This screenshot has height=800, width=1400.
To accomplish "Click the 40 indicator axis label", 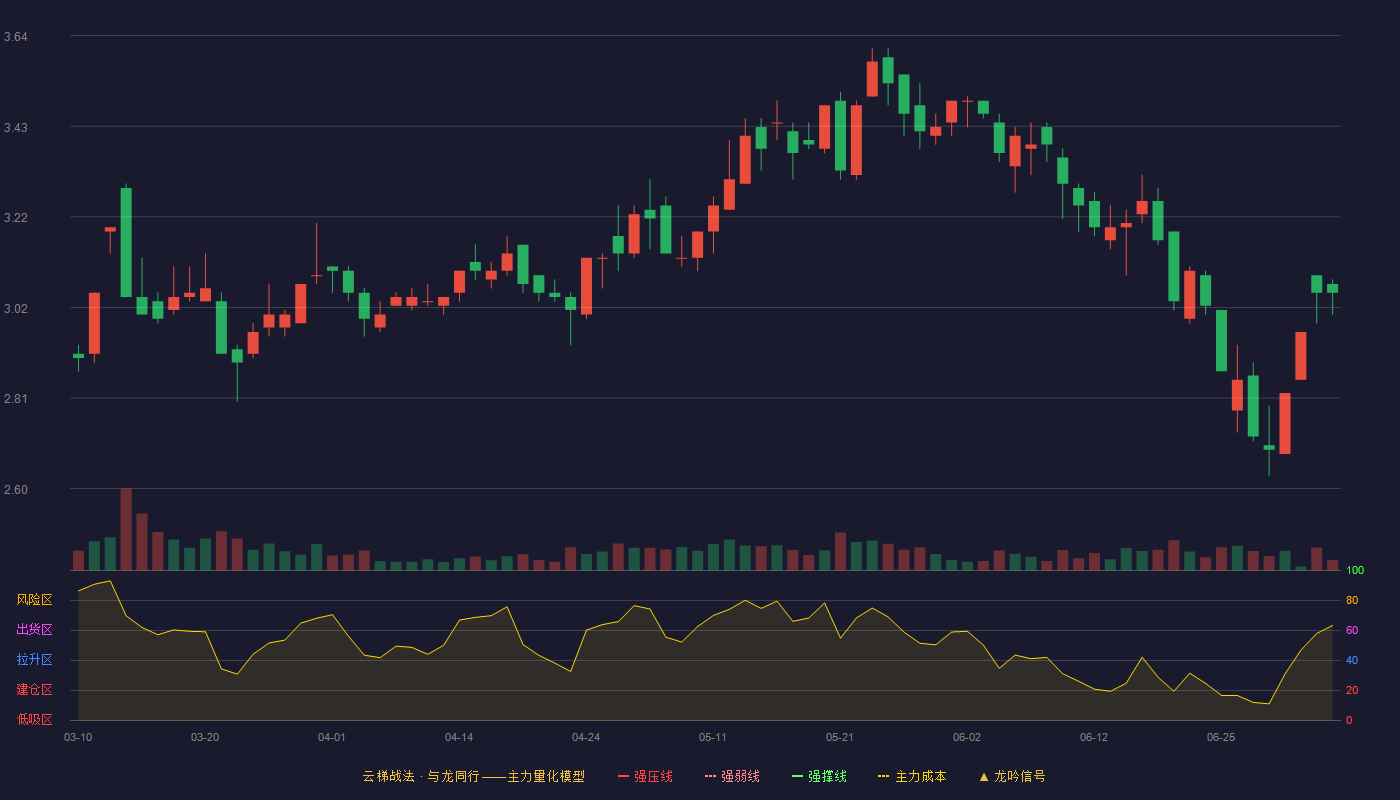I will pyautogui.click(x=1352, y=660).
